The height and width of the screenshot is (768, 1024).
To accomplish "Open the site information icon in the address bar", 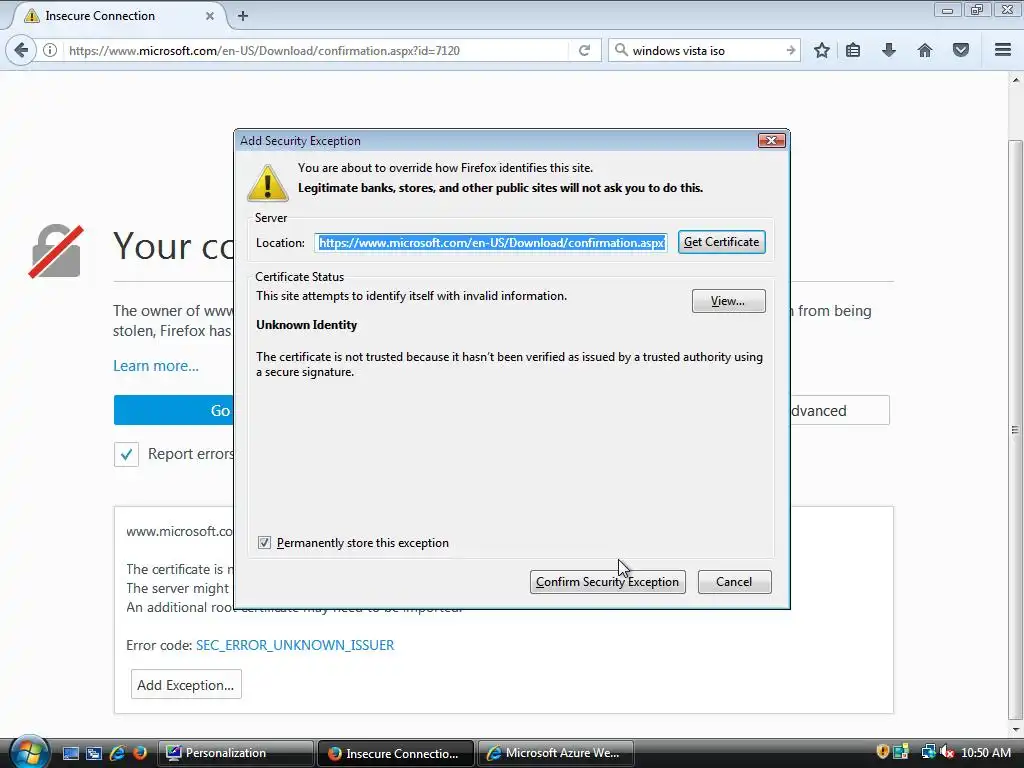I will click(50, 50).
